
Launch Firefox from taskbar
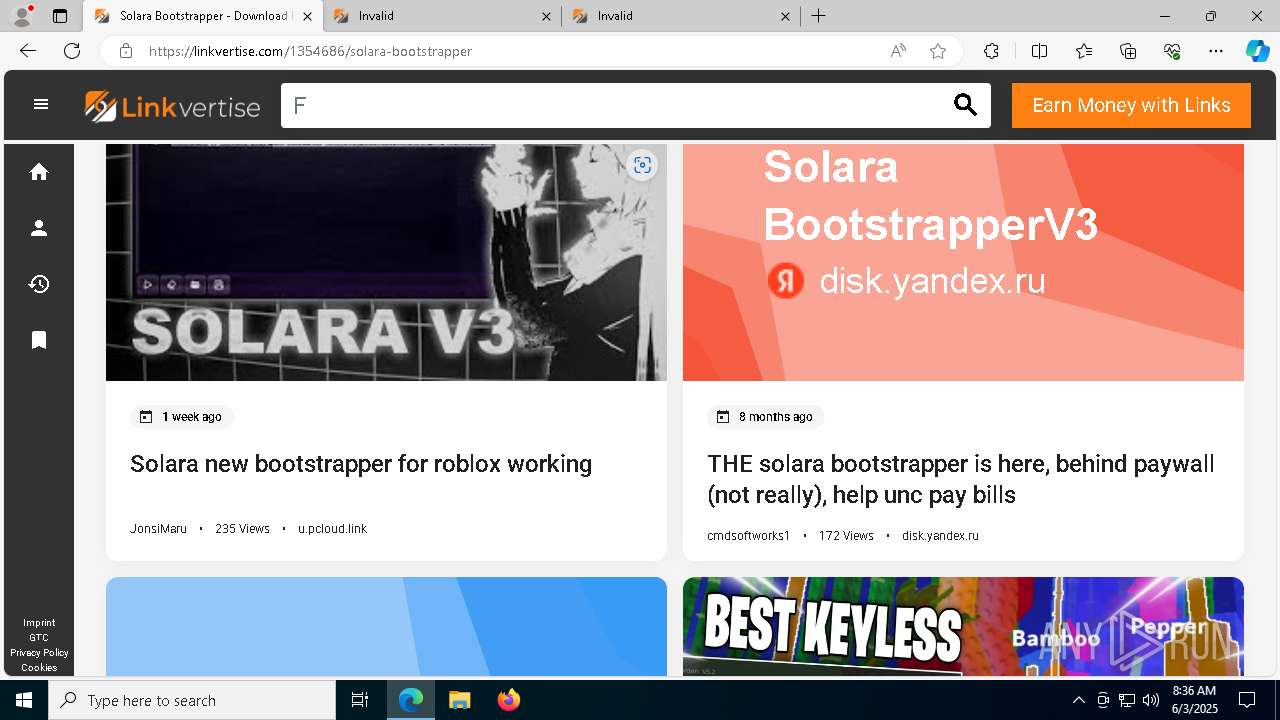pos(508,700)
